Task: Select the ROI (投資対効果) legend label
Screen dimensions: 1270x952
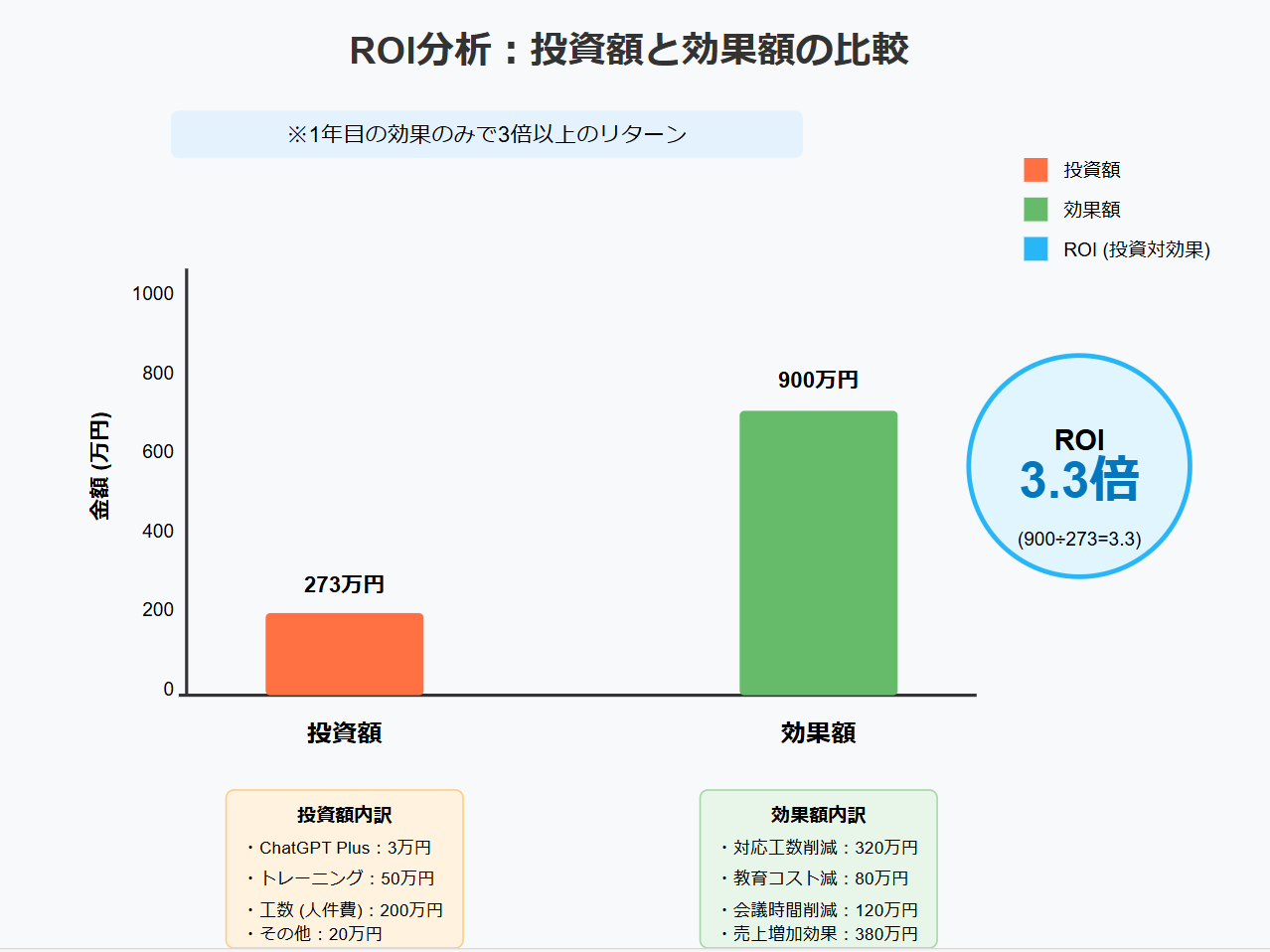Action: pos(1136,249)
